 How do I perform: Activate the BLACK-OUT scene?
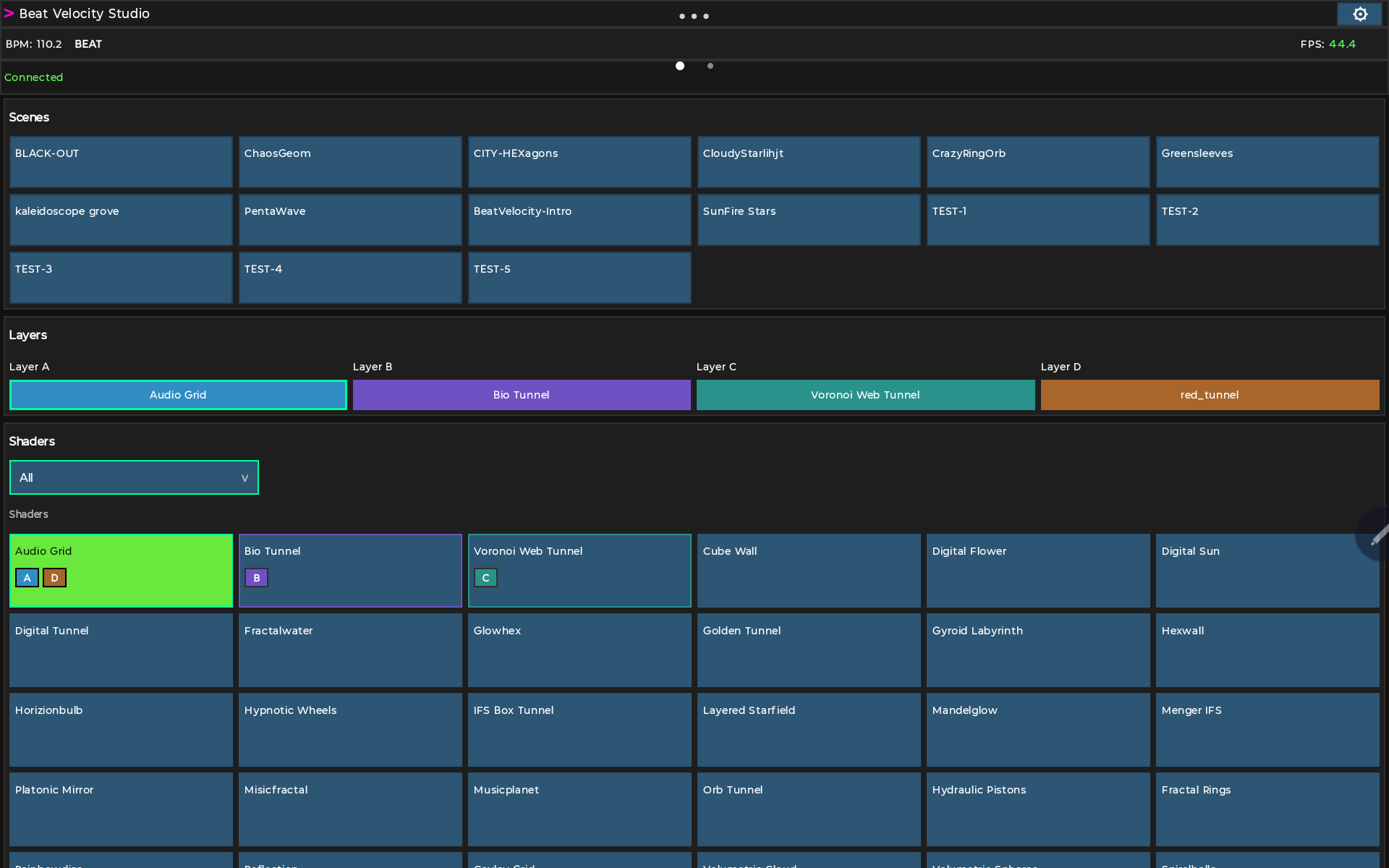point(121,162)
